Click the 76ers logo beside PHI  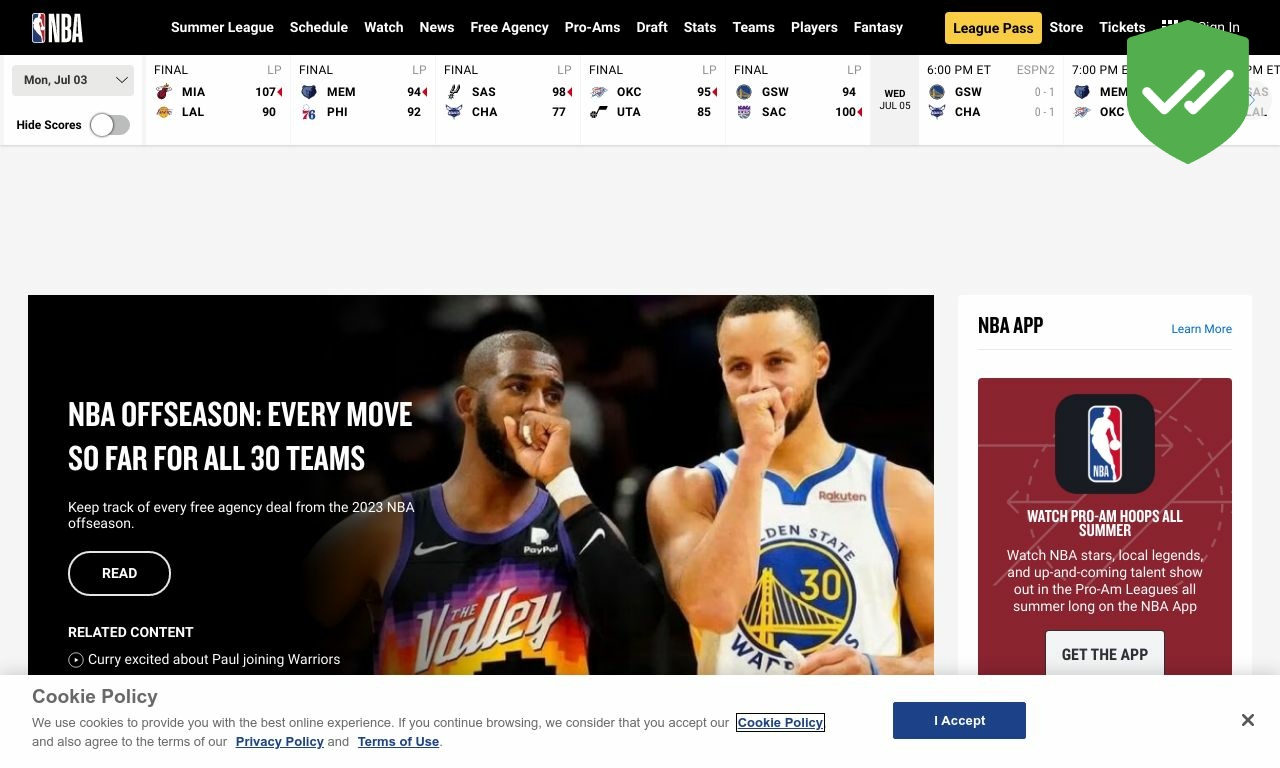pos(309,112)
